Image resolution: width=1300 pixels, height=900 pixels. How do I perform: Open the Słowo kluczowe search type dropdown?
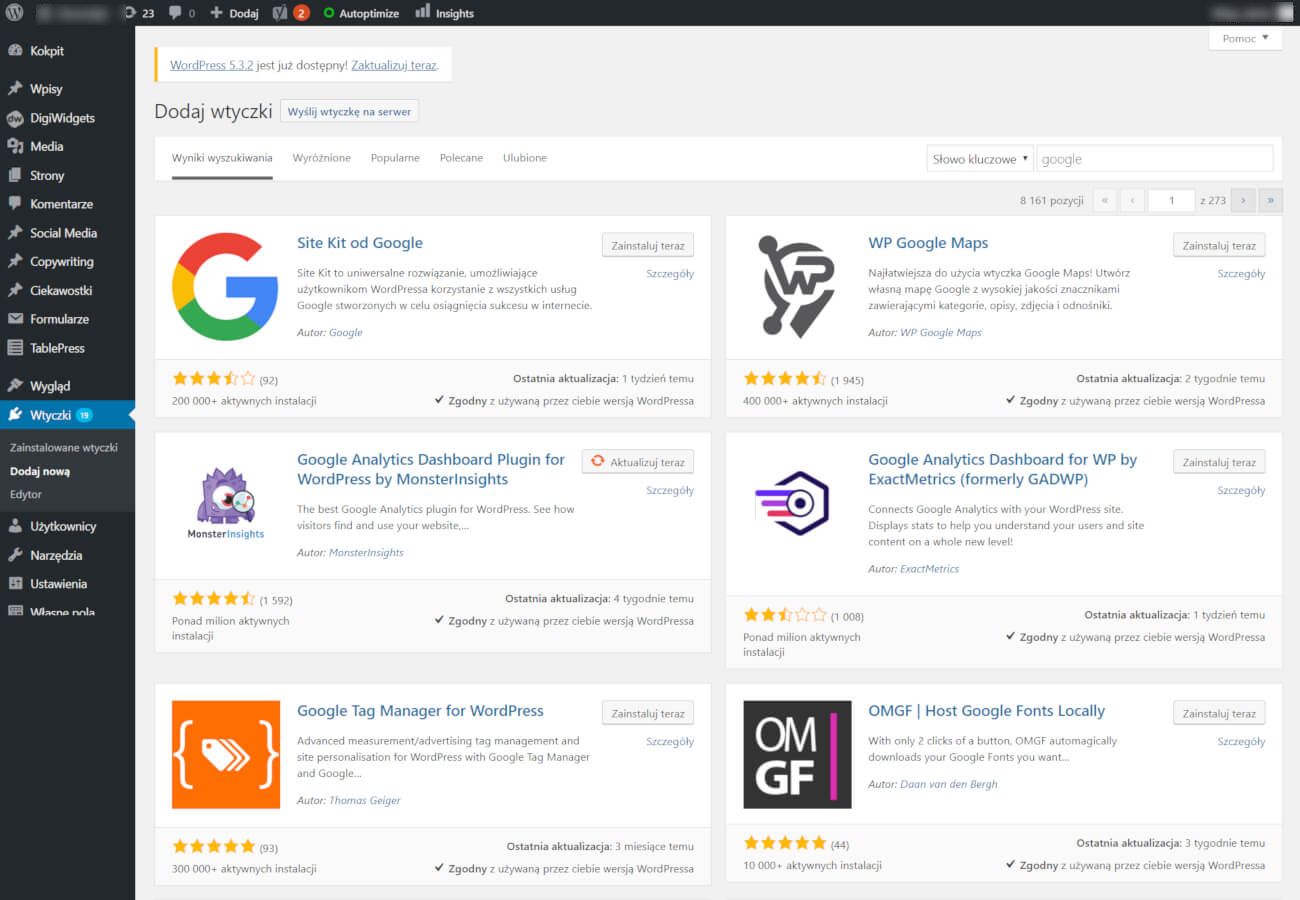(x=979, y=159)
